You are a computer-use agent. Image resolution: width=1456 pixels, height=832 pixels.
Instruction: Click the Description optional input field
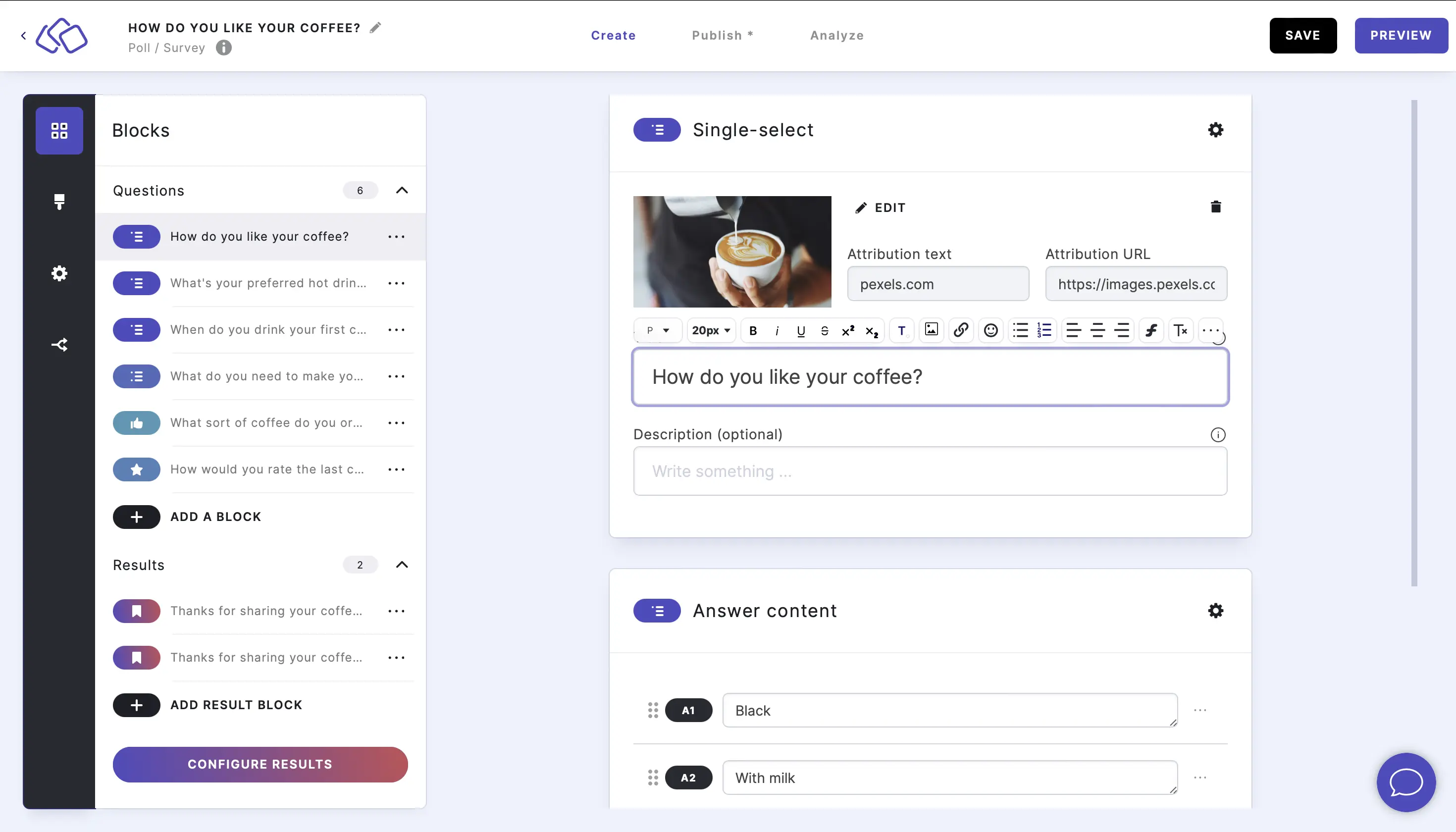(930, 471)
